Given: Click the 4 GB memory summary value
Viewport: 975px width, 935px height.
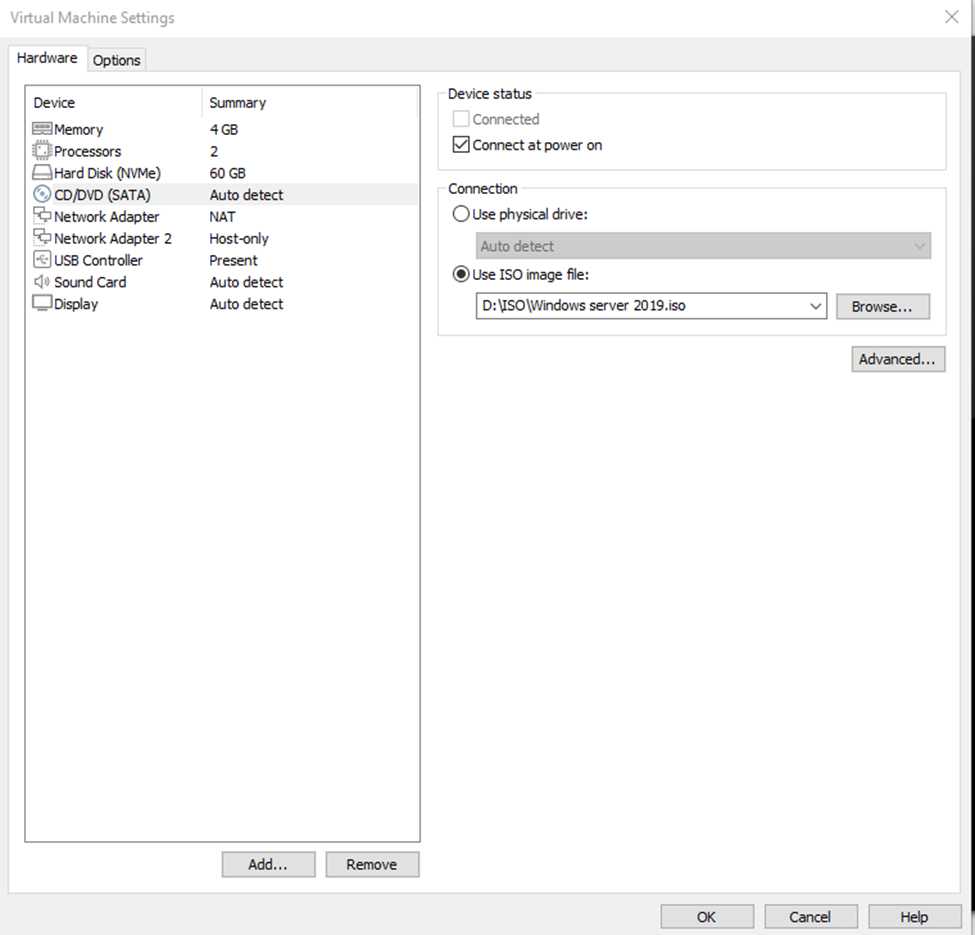Looking at the screenshot, I should point(224,129).
